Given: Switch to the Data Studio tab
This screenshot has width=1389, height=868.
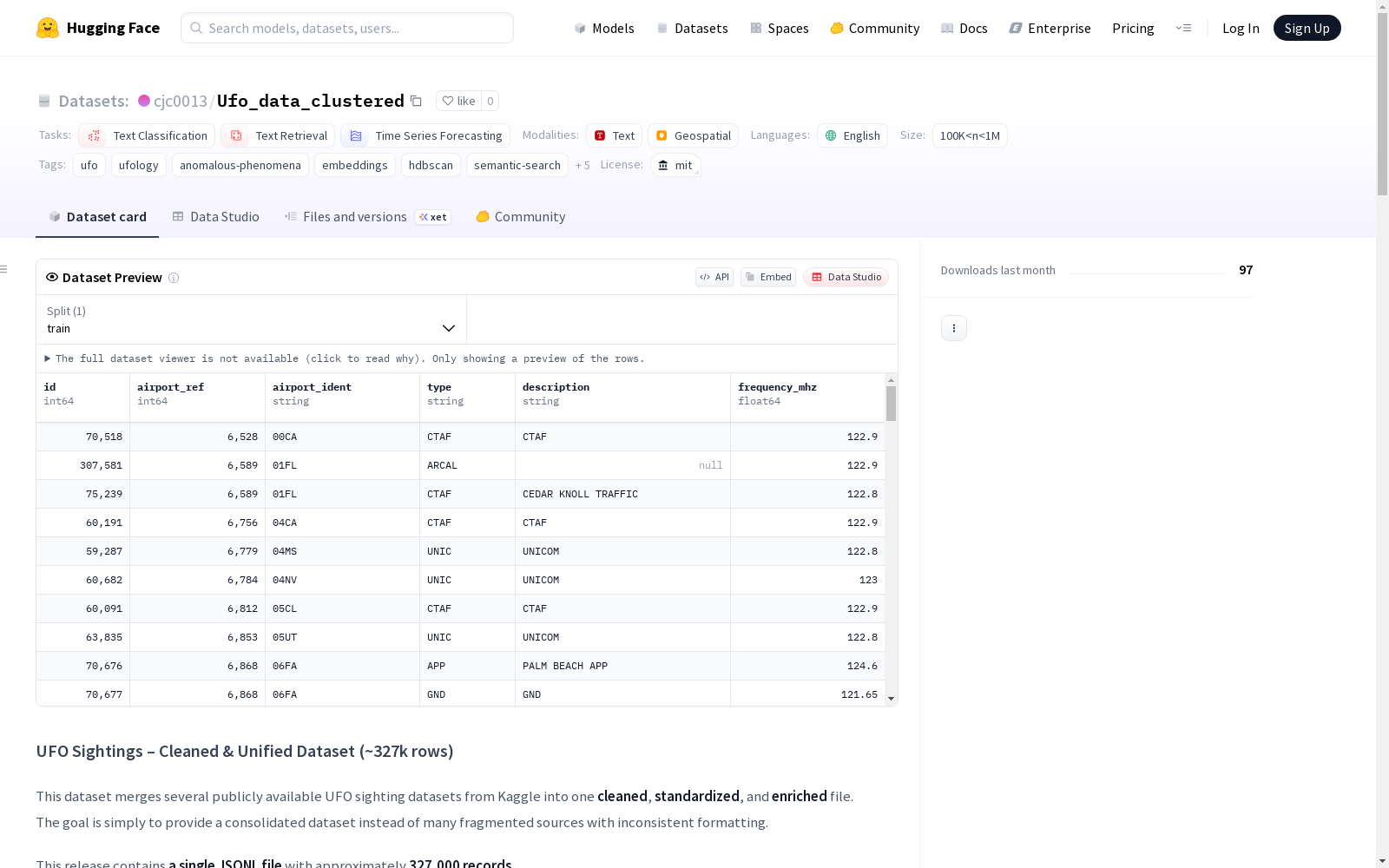Looking at the screenshot, I should click(x=215, y=217).
